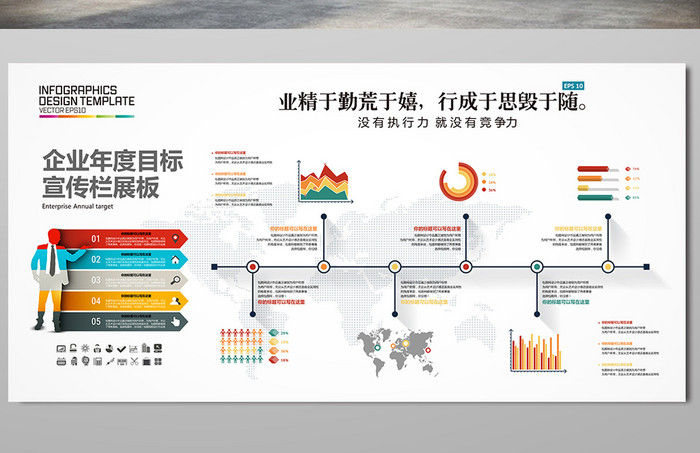The width and height of the screenshot is (700, 453).
Task: Select the red 01 arrow banner number
Action: (96, 239)
